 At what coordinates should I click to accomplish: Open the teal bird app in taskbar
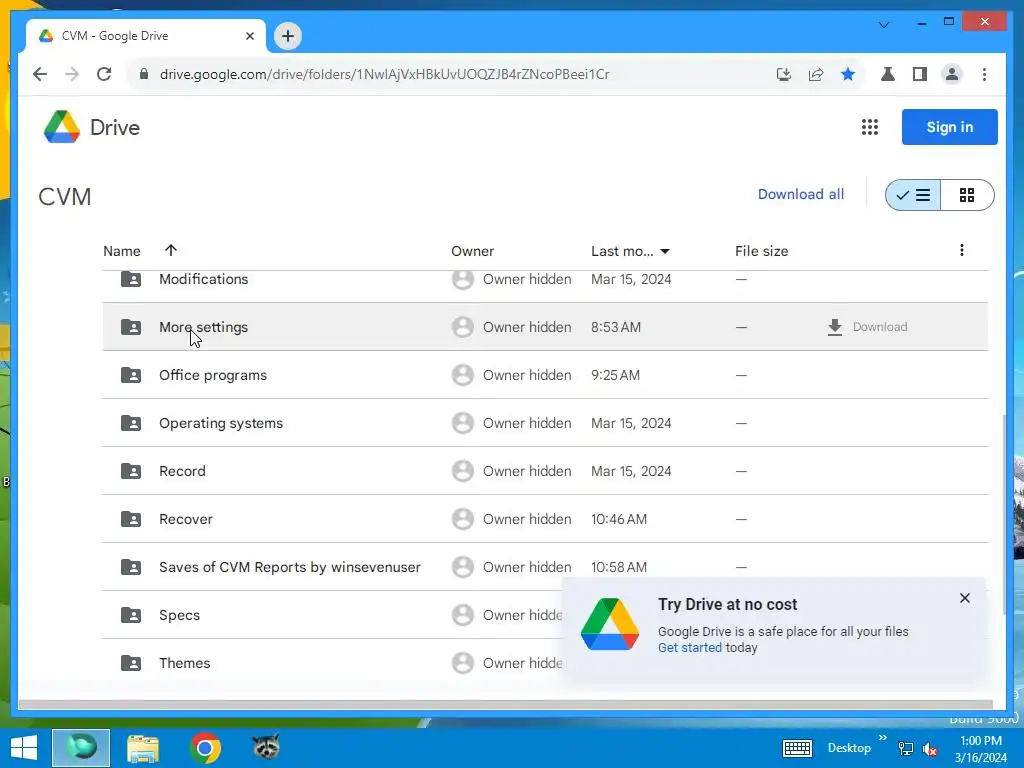81,748
